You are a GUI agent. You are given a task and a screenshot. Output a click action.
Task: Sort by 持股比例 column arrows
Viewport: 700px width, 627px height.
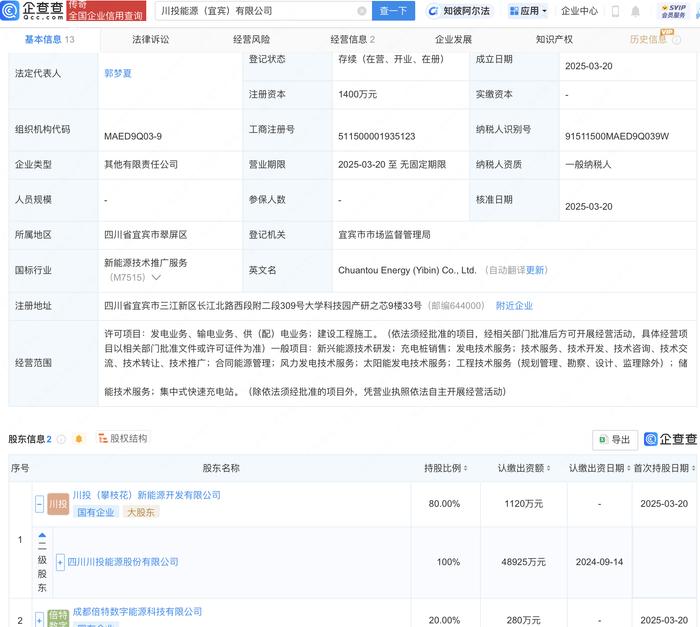point(466,468)
